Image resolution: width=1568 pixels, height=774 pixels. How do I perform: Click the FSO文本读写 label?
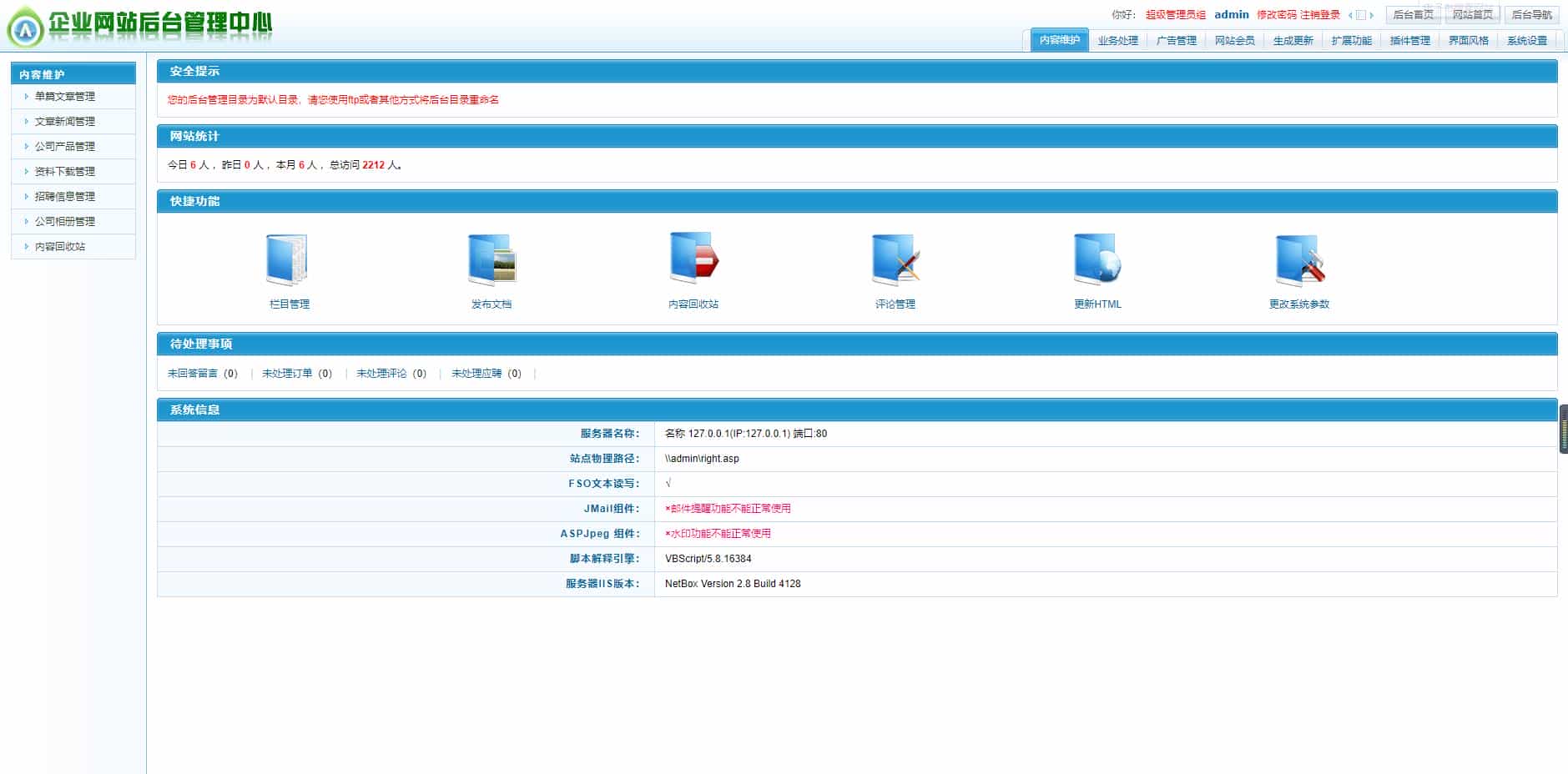click(604, 484)
